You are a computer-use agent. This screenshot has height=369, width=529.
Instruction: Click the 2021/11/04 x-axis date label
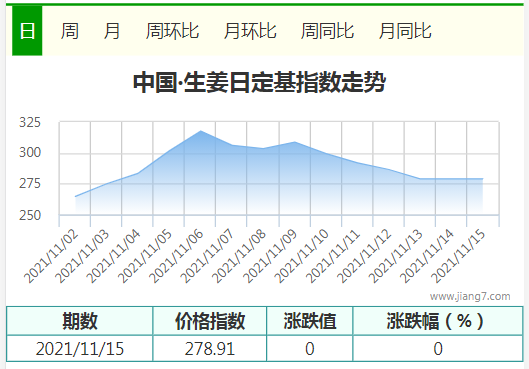114,256
